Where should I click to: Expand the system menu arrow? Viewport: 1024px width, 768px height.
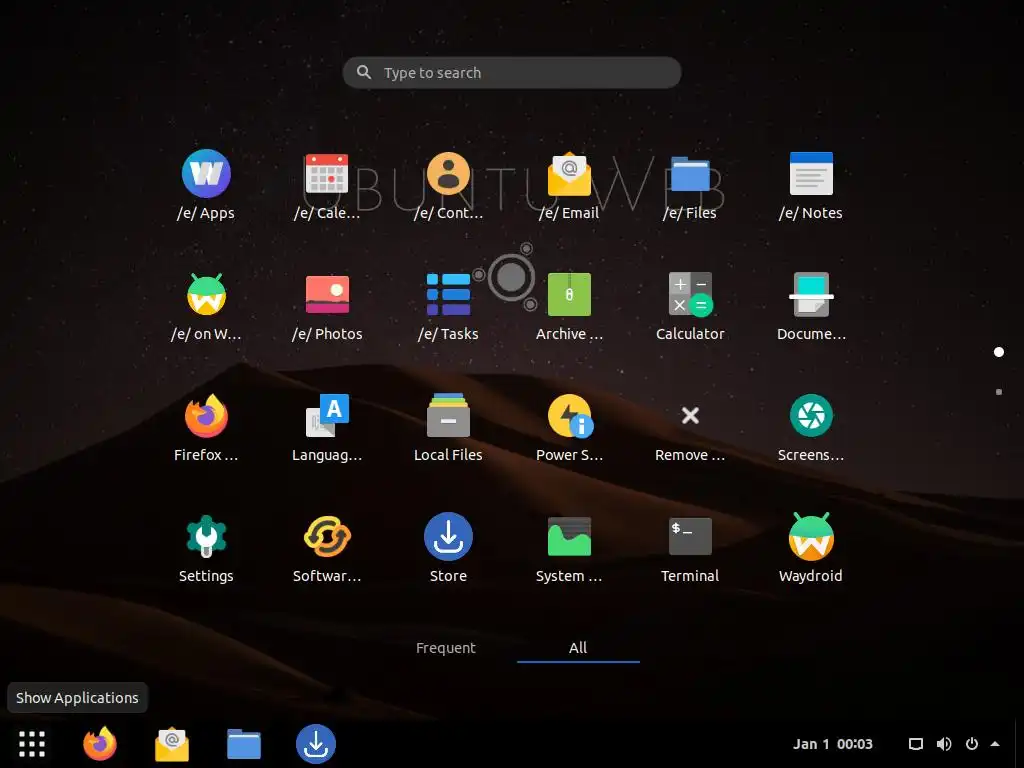pyautogui.click(x=995, y=744)
